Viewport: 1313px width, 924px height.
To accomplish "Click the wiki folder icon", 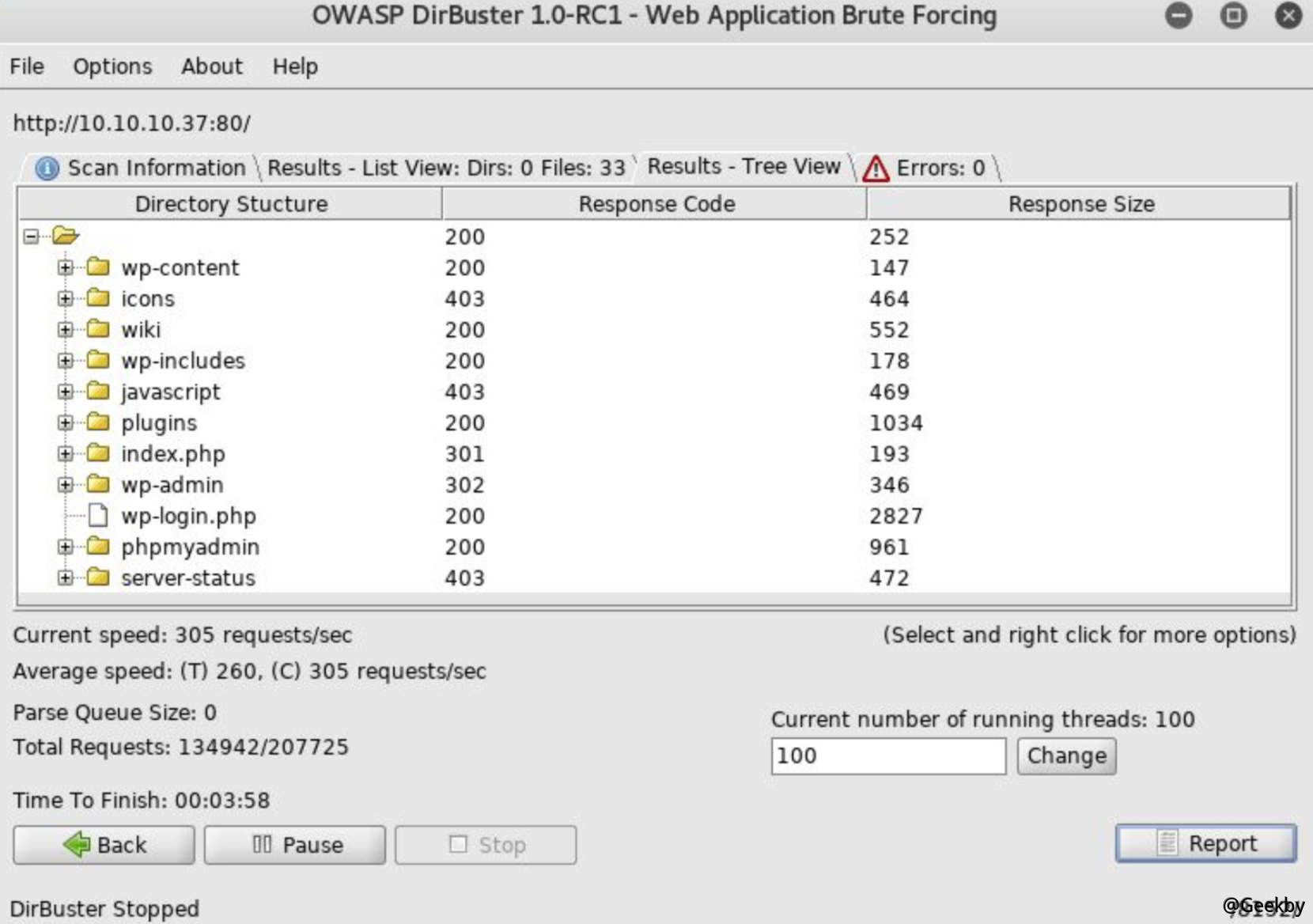I will click(x=98, y=328).
